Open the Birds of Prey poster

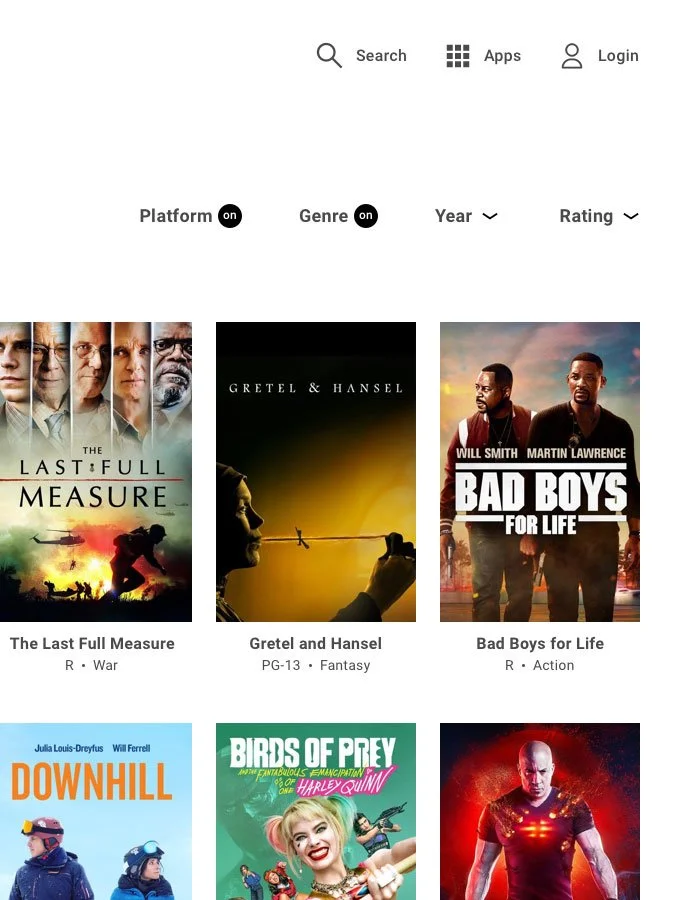click(316, 812)
